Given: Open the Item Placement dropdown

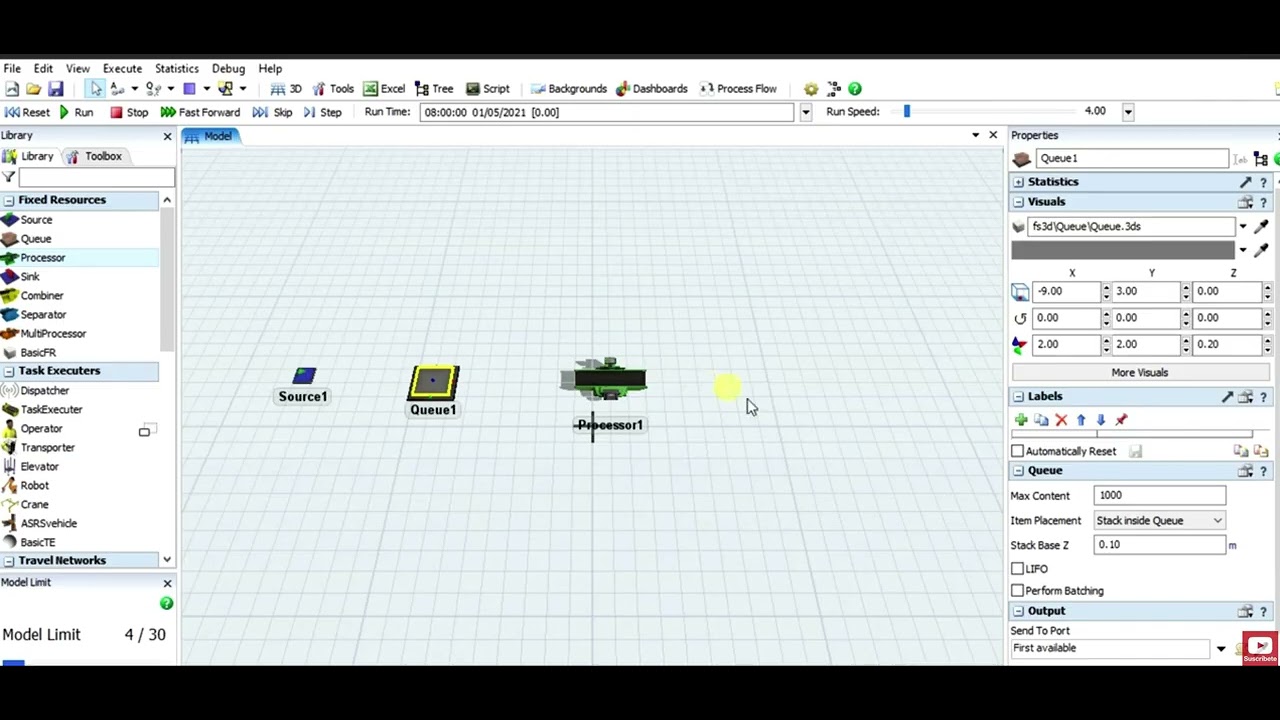Looking at the screenshot, I should (x=1159, y=521).
